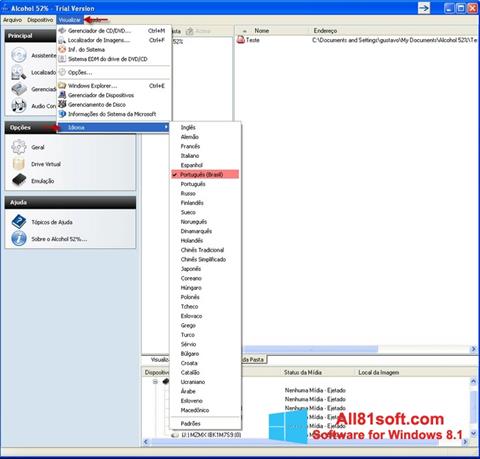The height and width of the screenshot is (459, 480).
Task: Expand the Idioma submenu arrow
Action: pos(166,127)
